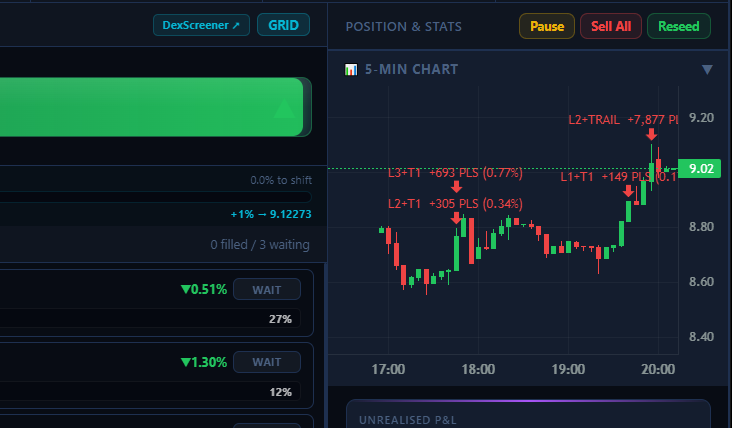Click the ▼0.51% distance value
This screenshot has height=428, width=732.
point(204,289)
